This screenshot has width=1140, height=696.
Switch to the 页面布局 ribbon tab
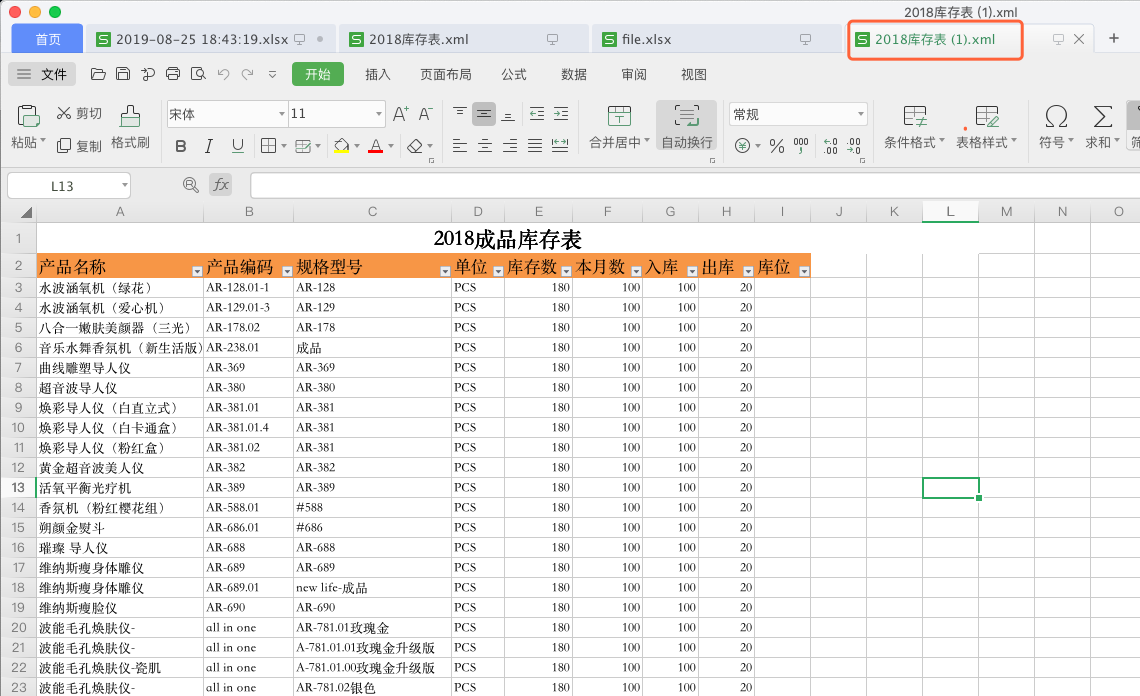point(446,74)
